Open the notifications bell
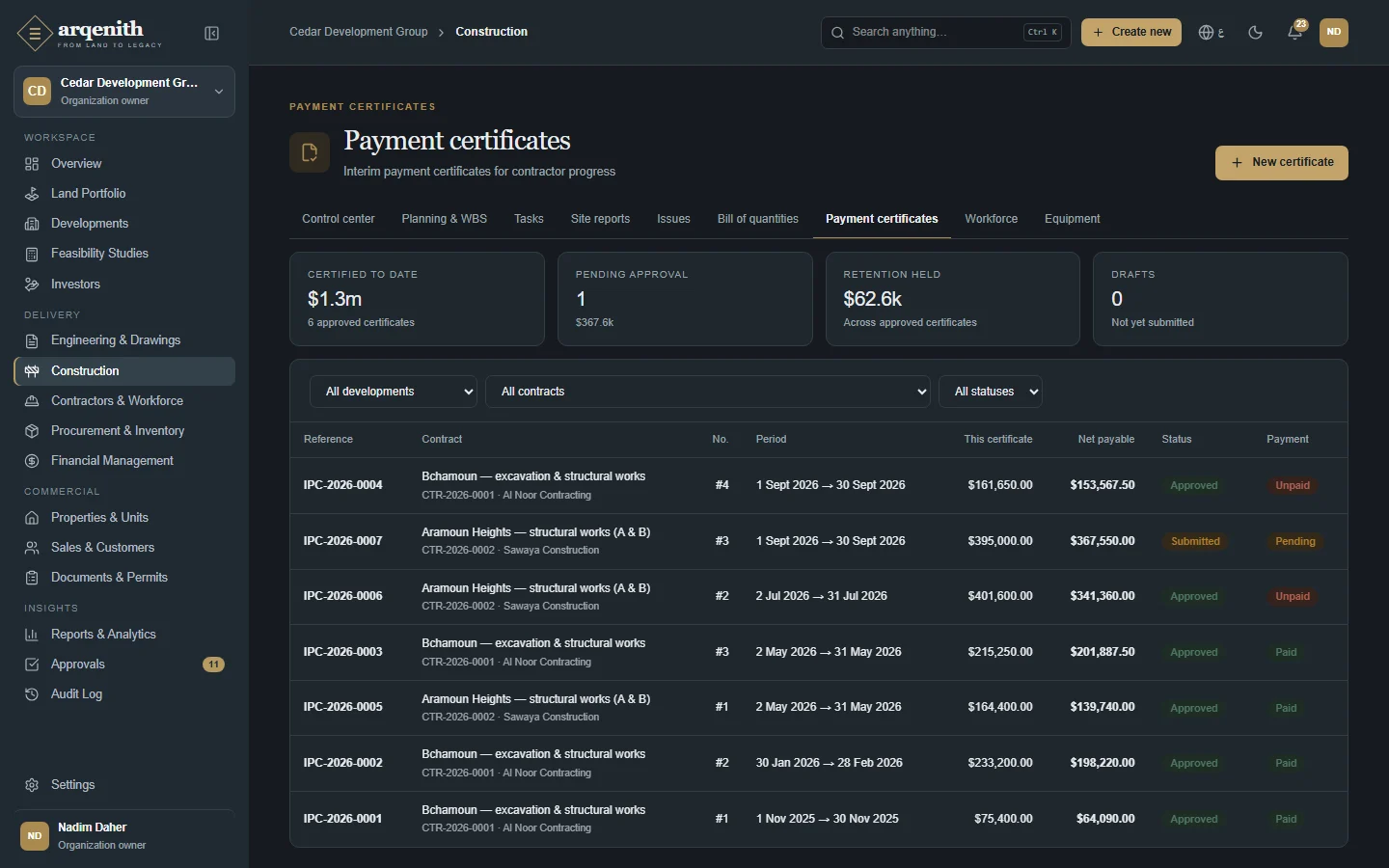 (1295, 33)
